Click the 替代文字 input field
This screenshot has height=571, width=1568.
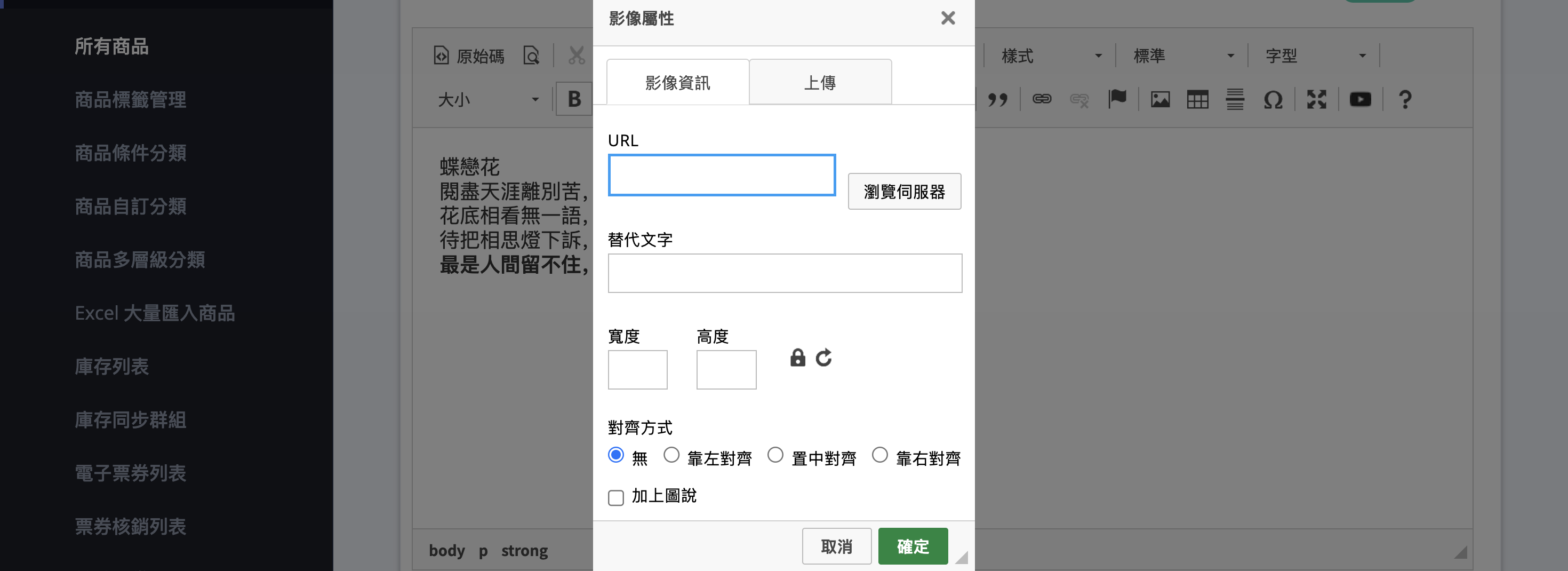pyautogui.click(x=785, y=273)
